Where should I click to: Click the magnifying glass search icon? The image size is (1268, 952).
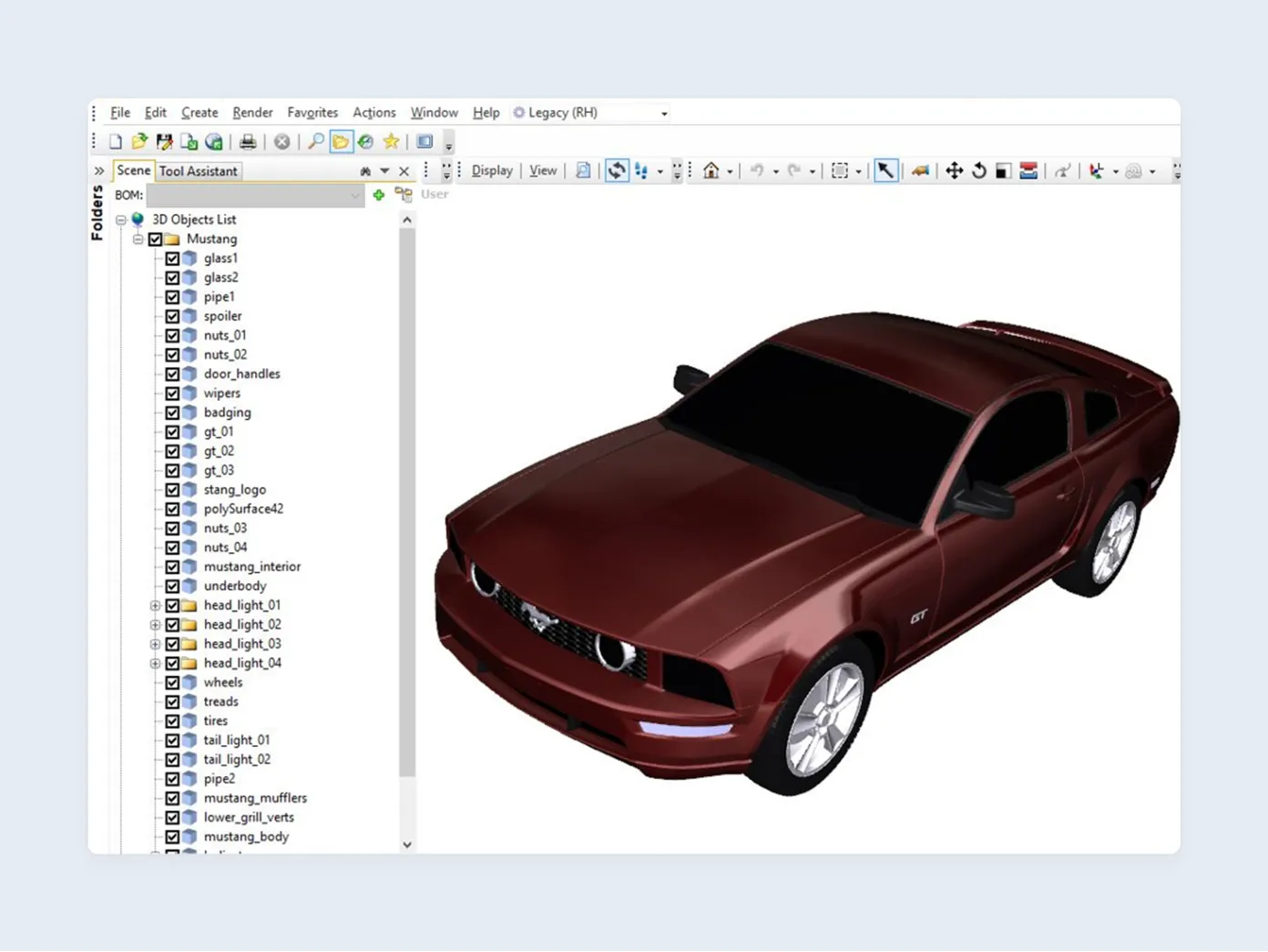point(315,141)
